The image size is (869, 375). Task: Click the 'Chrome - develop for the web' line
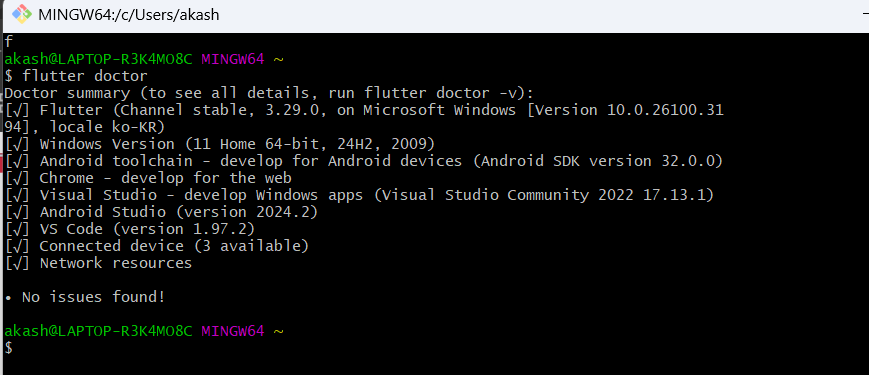148,178
